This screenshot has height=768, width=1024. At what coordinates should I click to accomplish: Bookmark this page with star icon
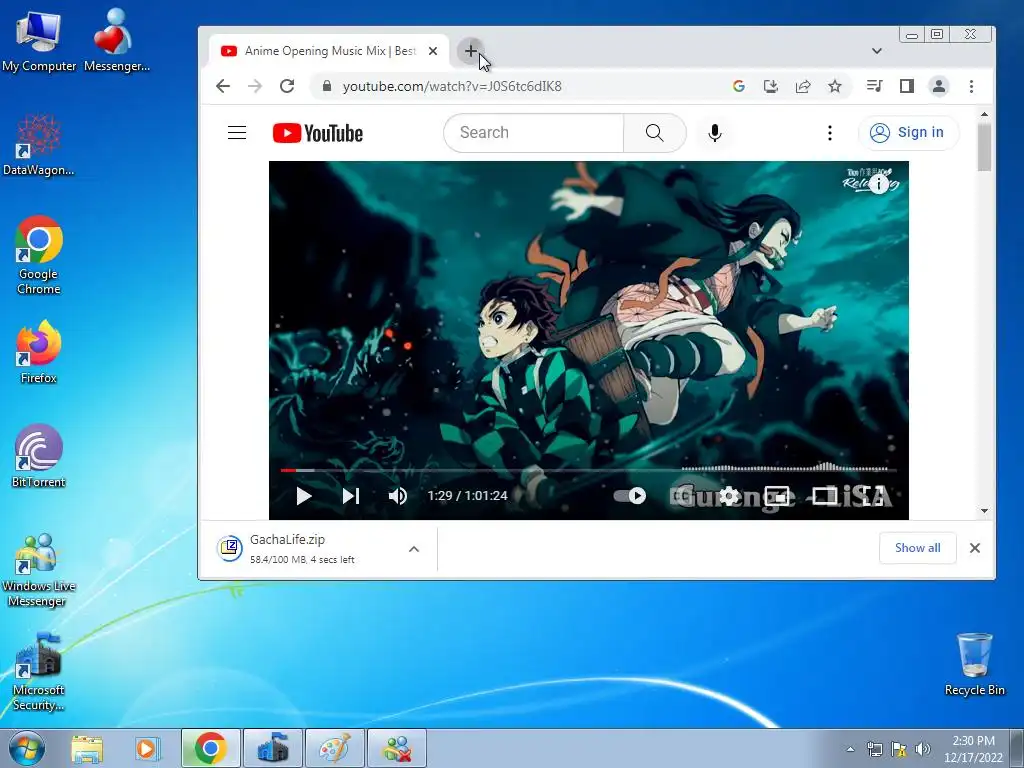(x=835, y=86)
